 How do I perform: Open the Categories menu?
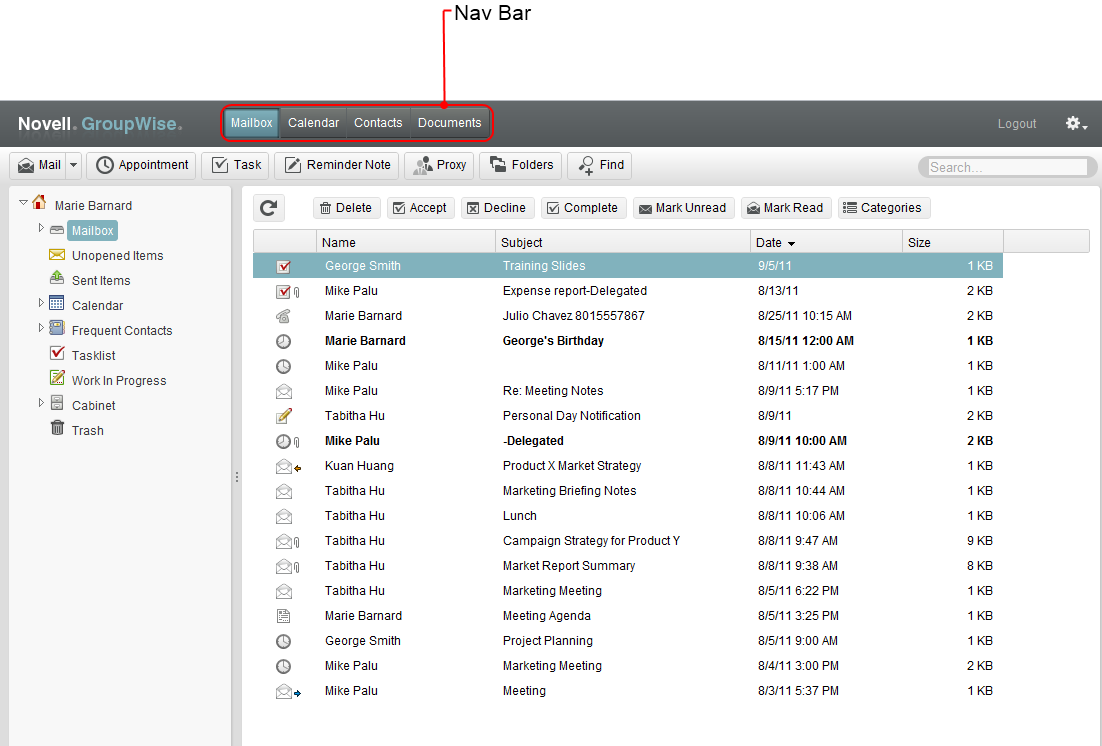(883, 208)
